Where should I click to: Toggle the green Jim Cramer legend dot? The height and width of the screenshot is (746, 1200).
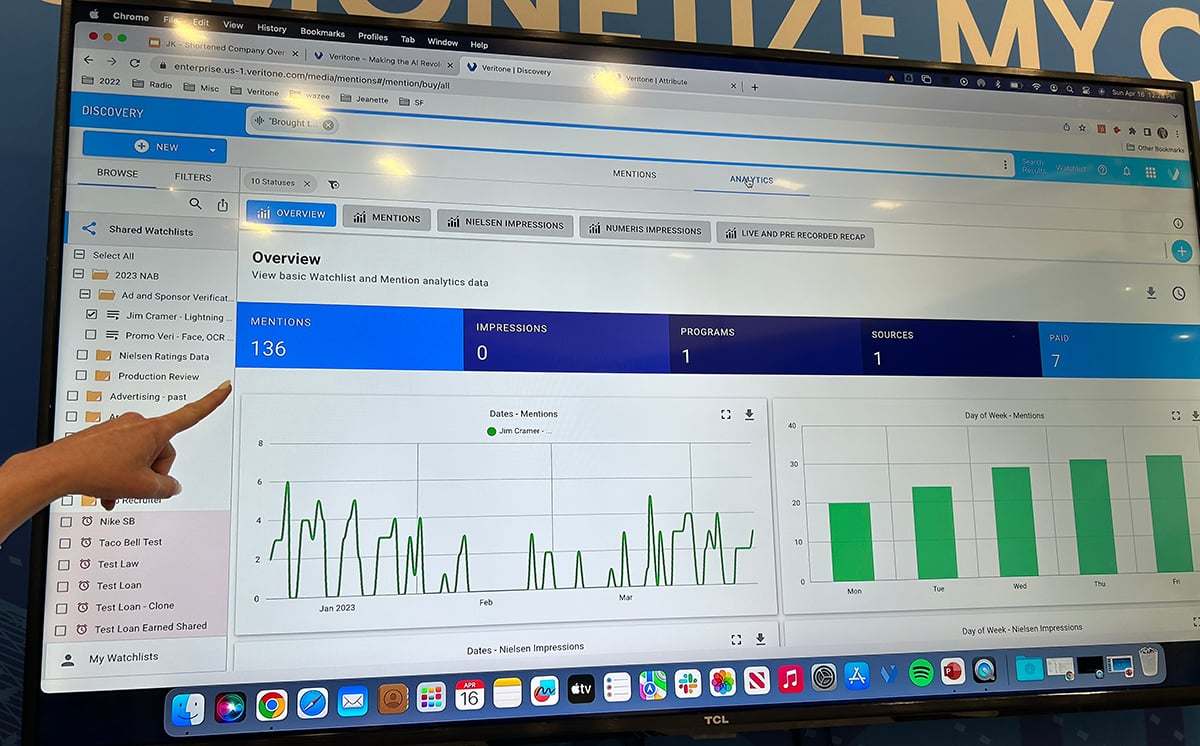pyautogui.click(x=491, y=431)
